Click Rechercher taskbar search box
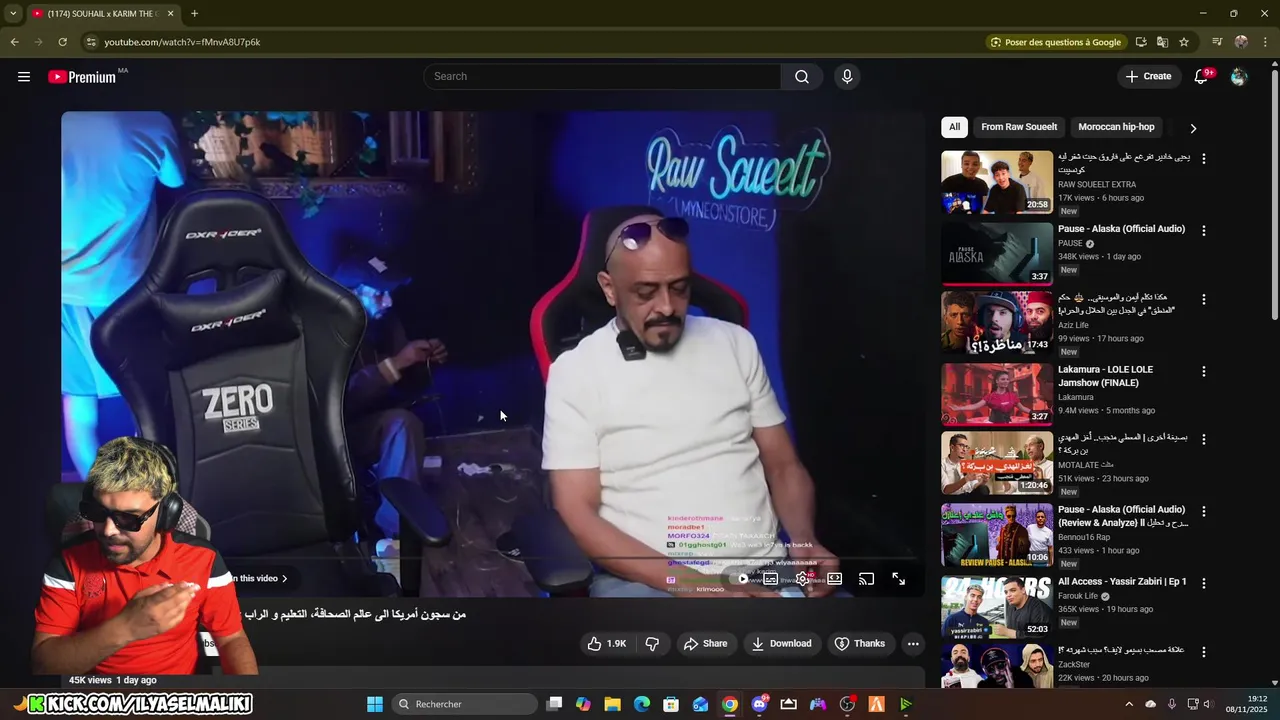This screenshot has width=1280, height=720. [462, 704]
